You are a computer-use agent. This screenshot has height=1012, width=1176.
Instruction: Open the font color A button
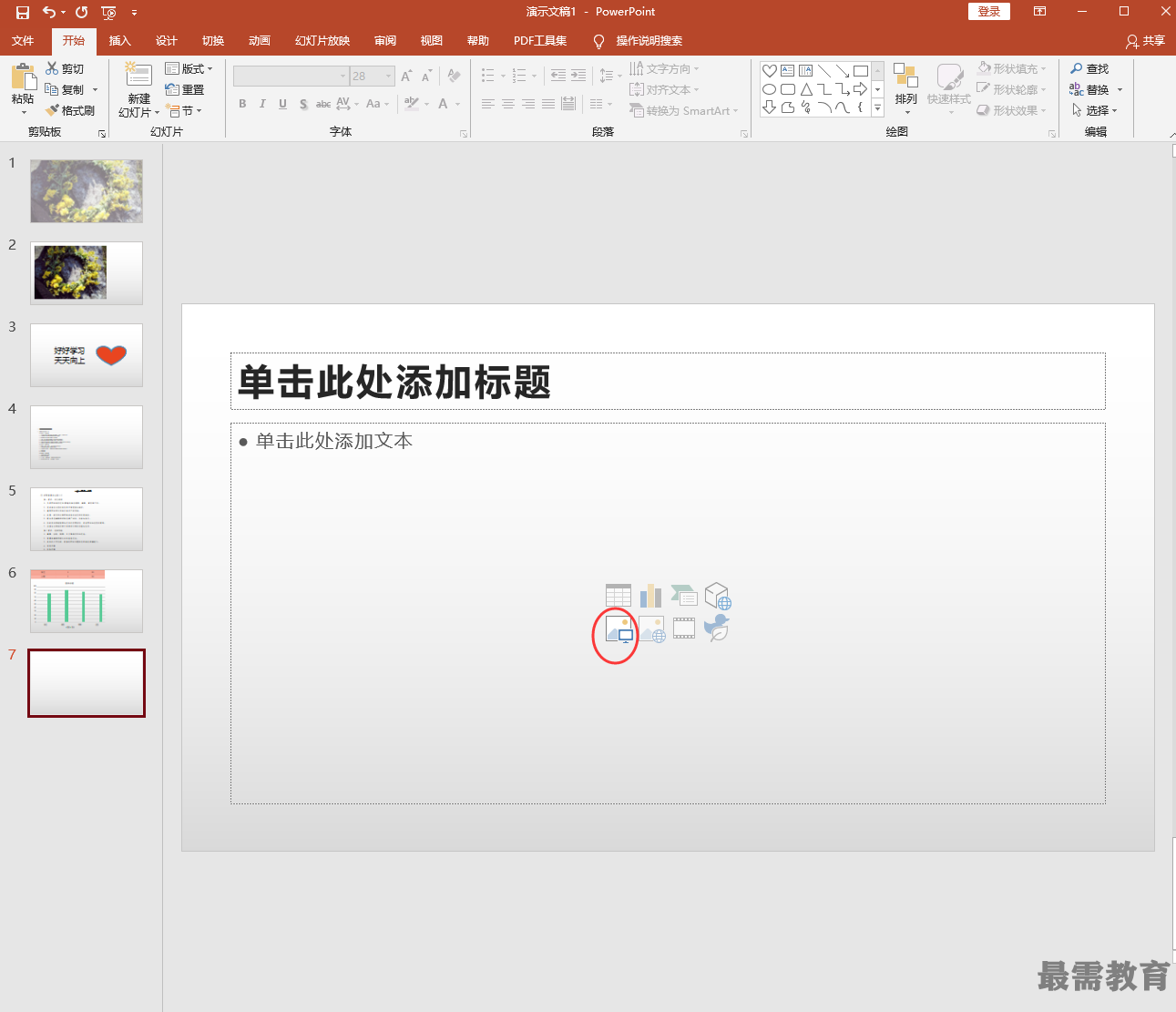coord(444,104)
